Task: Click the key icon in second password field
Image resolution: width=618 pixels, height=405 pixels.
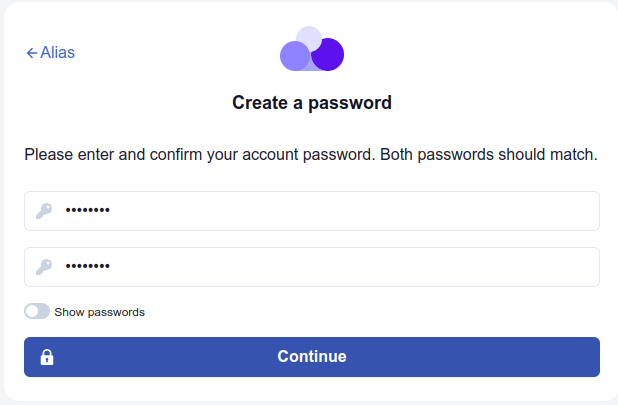Action: [44, 267]
